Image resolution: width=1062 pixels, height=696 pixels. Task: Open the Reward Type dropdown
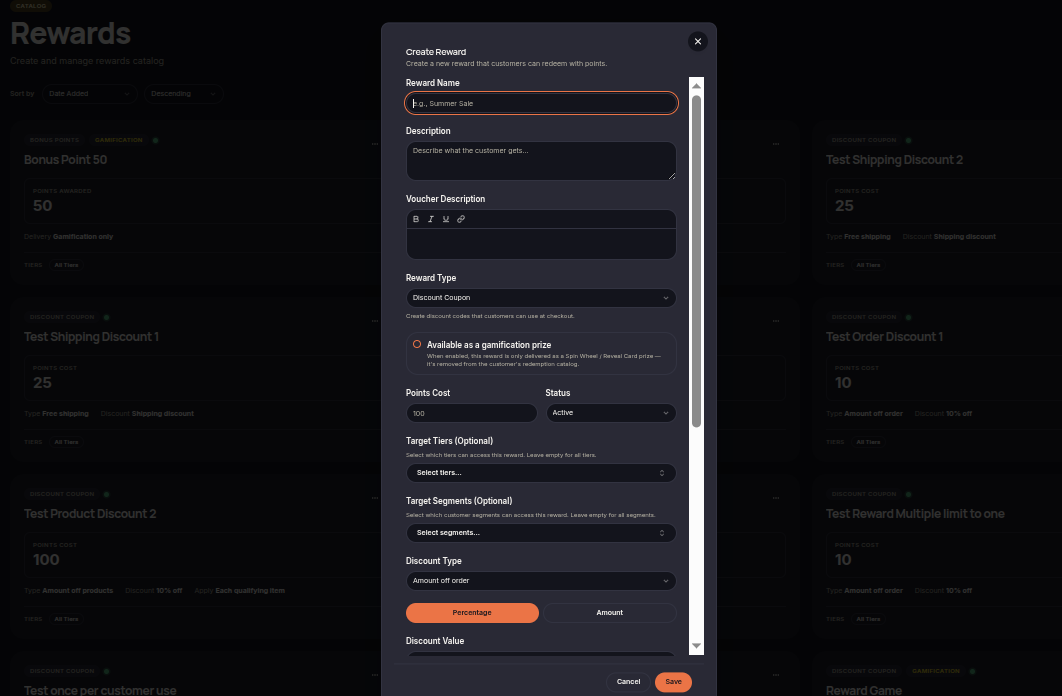point(541,298)
